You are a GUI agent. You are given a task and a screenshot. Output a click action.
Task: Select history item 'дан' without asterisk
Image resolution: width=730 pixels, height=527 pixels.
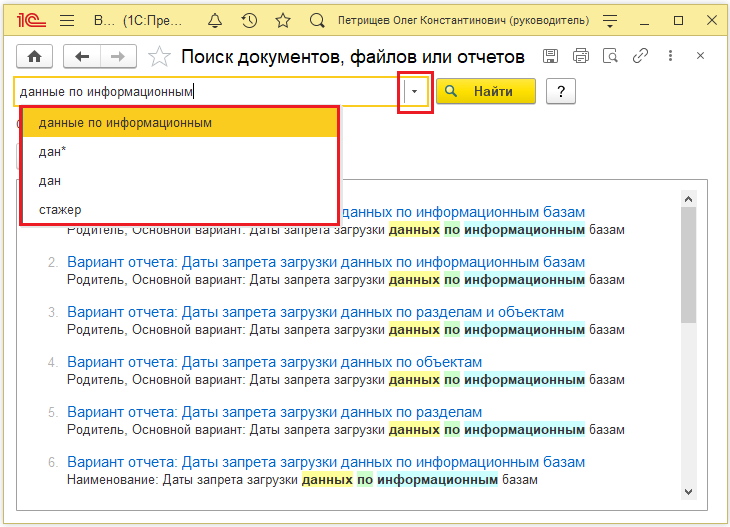[x=180, y=181]
